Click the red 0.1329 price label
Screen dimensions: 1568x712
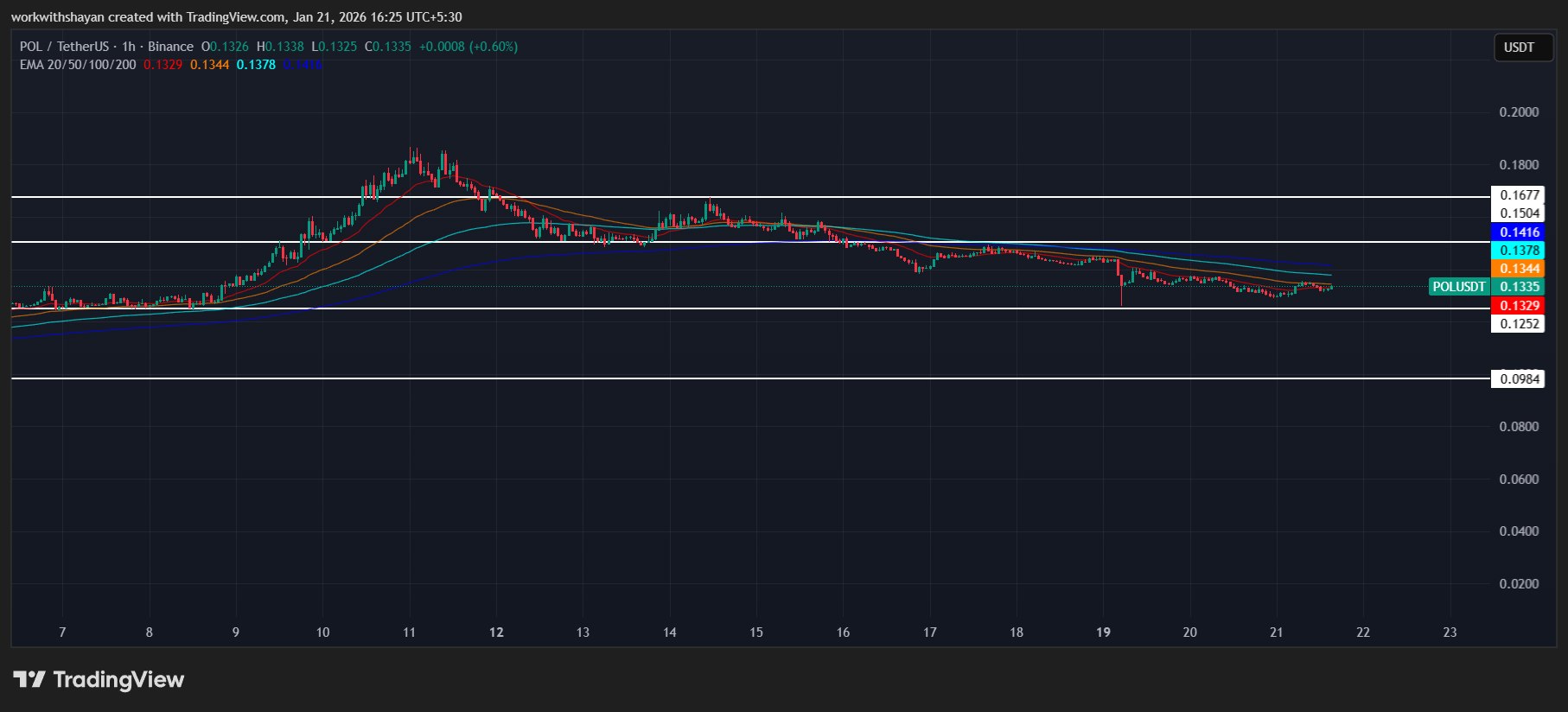(x=1519, y=306)
